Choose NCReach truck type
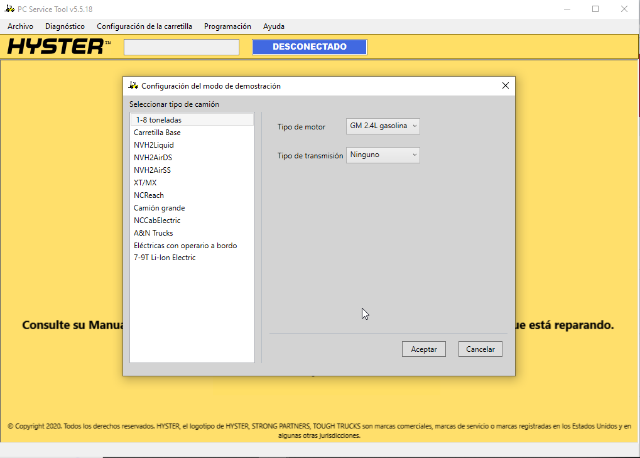Screen dimensions: 640x458 (x=148, y=195)
